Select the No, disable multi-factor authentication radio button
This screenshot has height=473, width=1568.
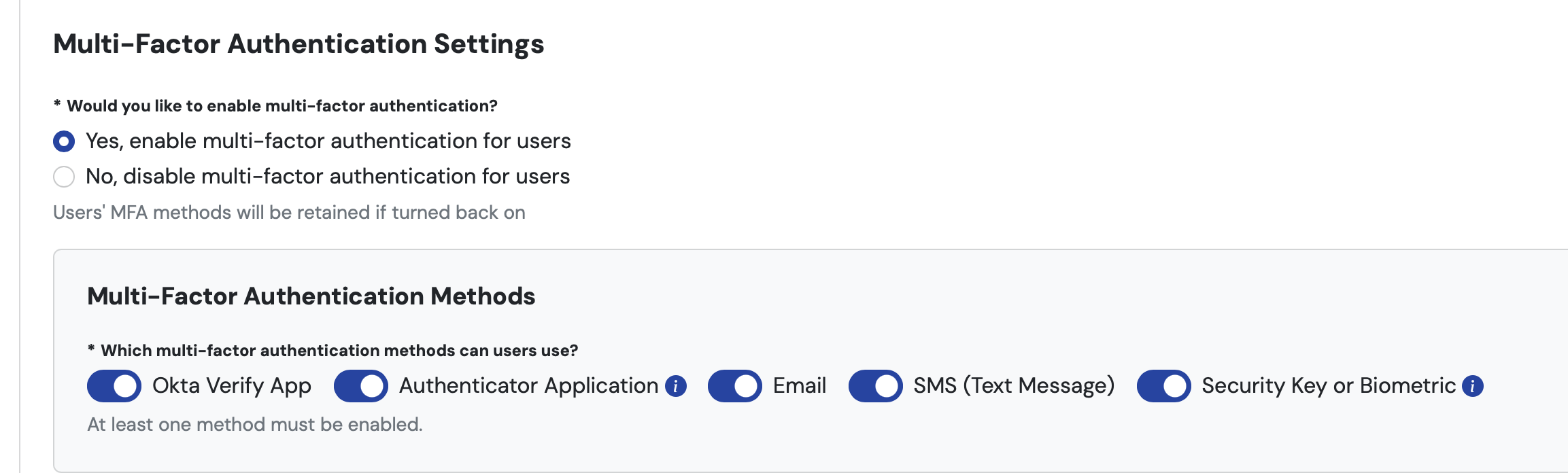64,177
